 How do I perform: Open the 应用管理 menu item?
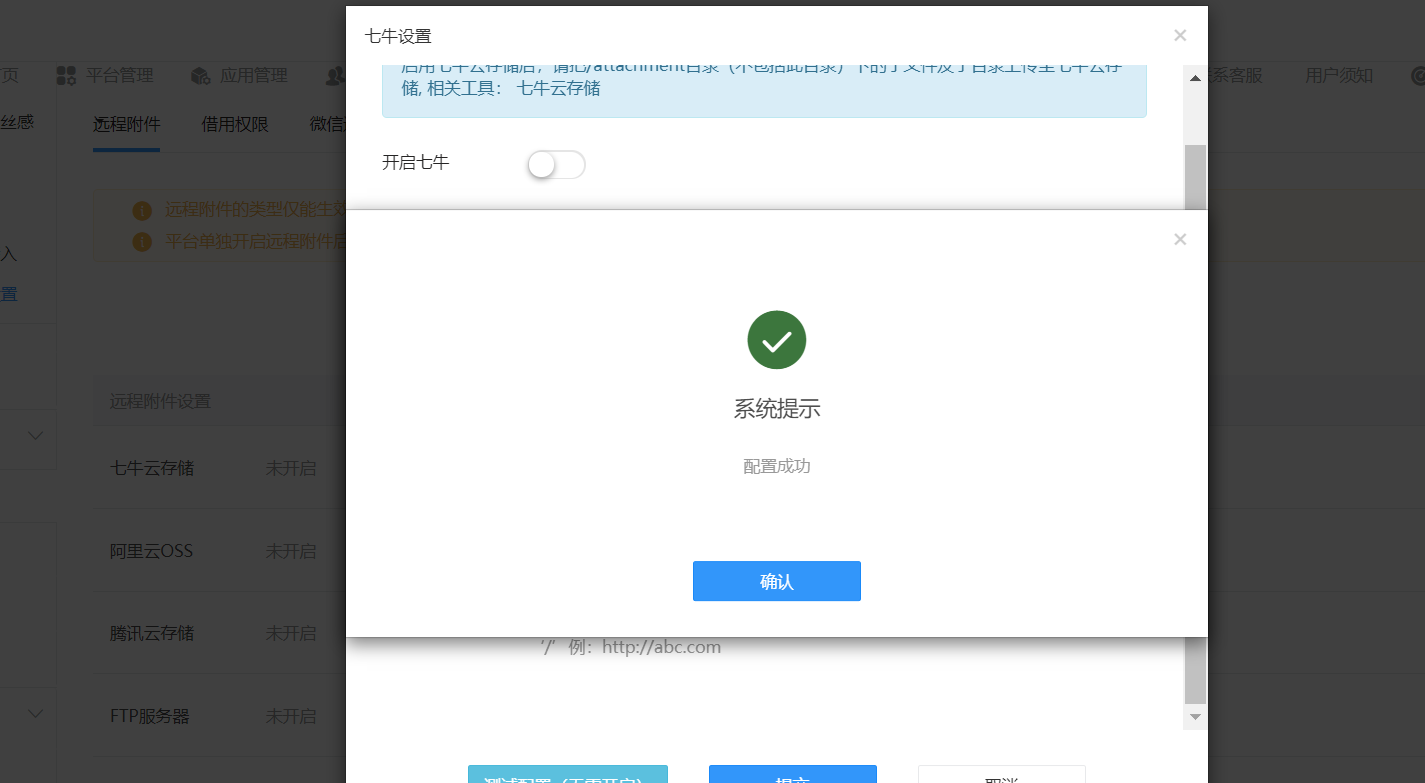254,75
